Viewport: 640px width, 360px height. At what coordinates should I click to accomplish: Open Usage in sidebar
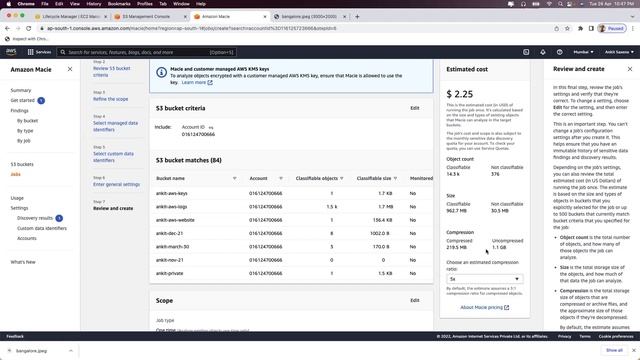(17, 198)
